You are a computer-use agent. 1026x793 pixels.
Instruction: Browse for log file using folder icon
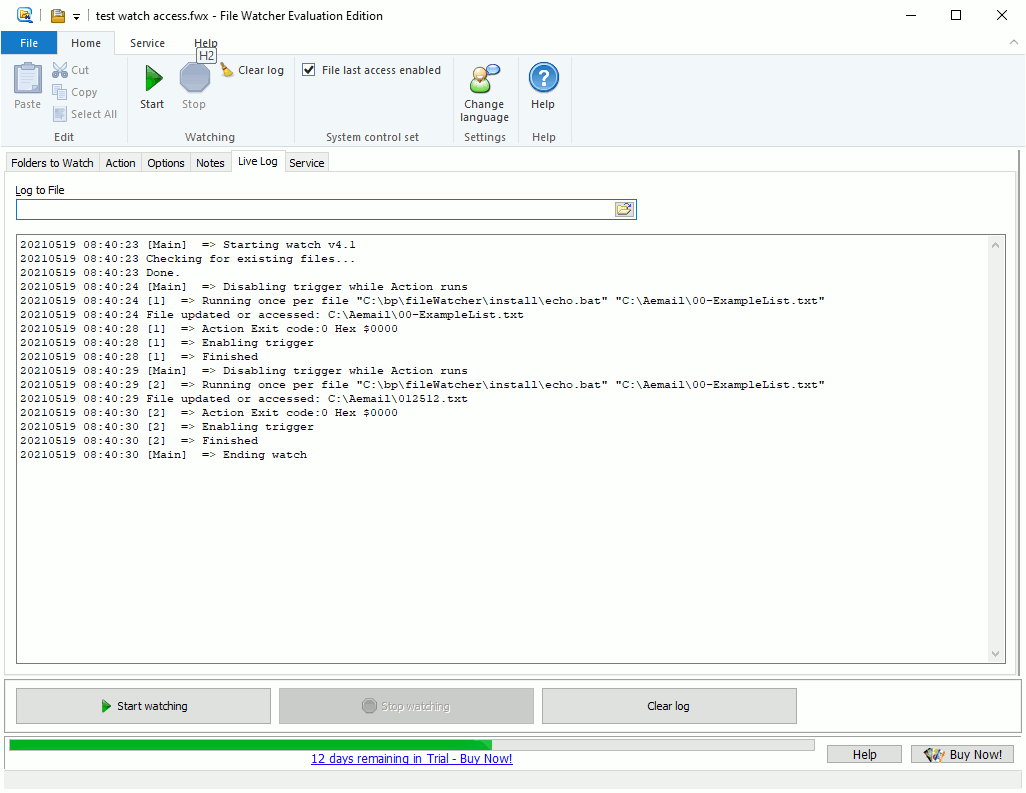624,209
